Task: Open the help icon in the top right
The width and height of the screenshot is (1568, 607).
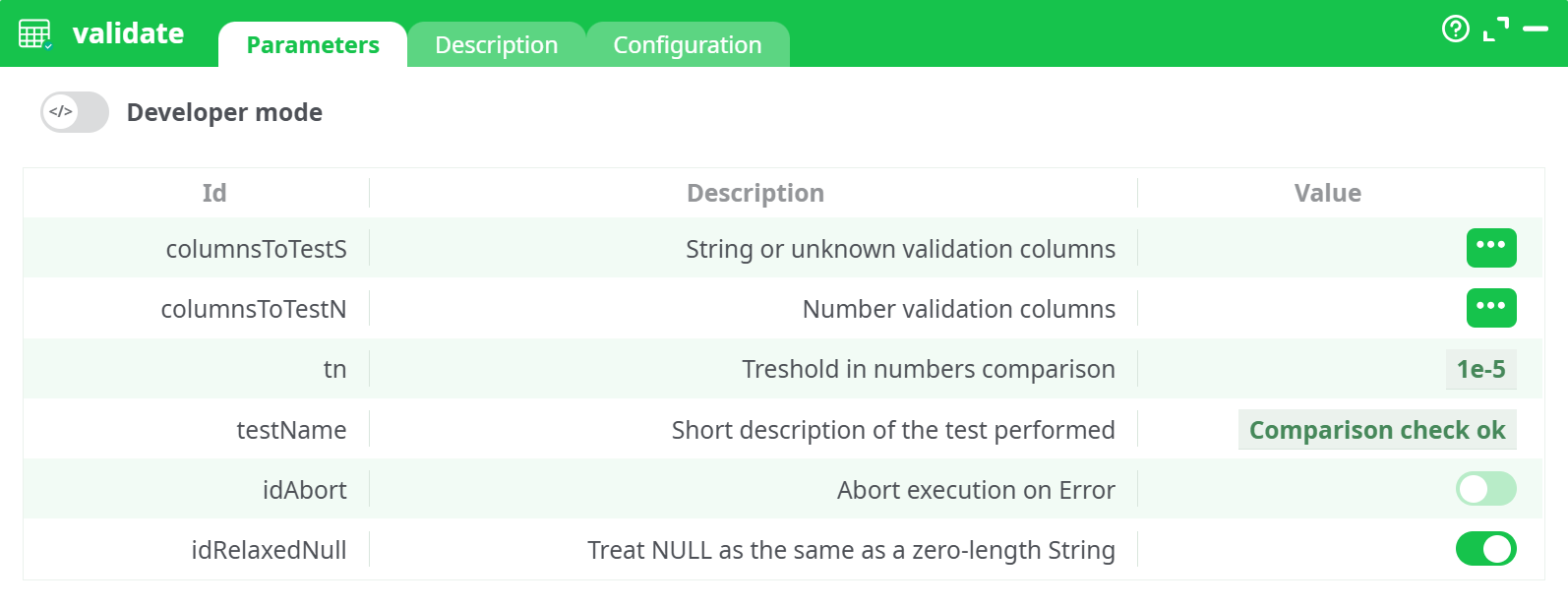Action: click(x=1455, y=30)
